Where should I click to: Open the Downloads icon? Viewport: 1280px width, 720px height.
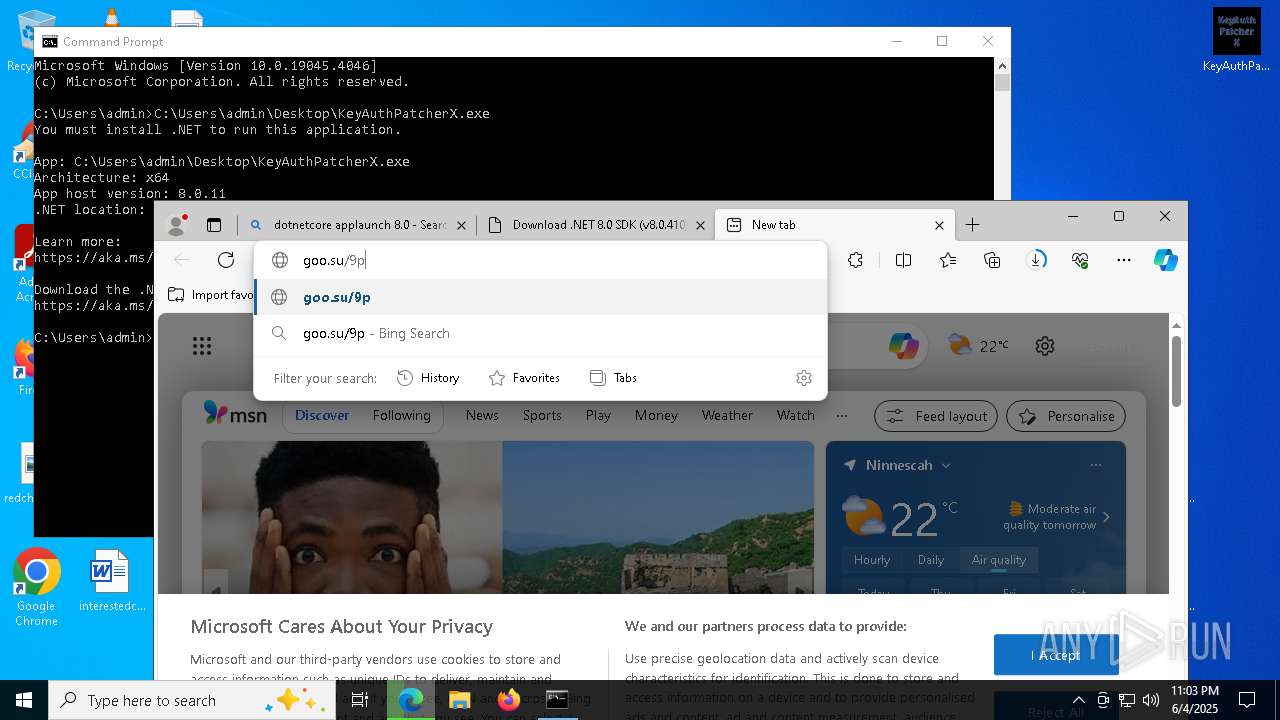[1036, 260]
